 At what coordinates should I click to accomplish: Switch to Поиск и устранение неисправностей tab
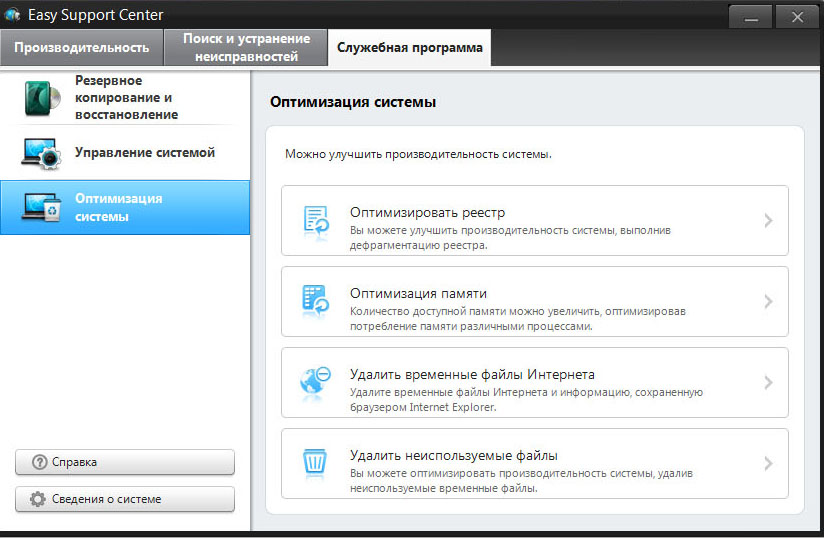click(x=246, y=47)
